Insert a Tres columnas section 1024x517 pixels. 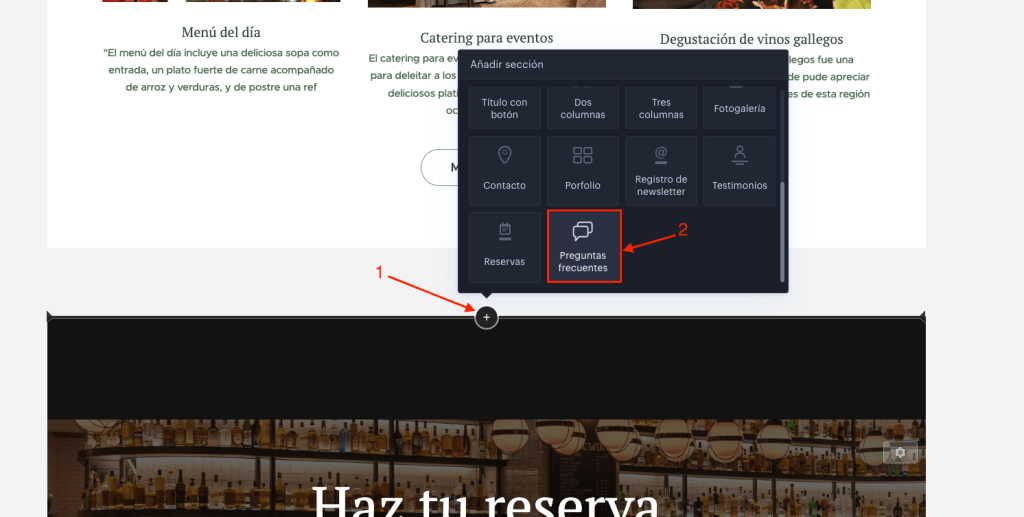click(x=661, y=107)
